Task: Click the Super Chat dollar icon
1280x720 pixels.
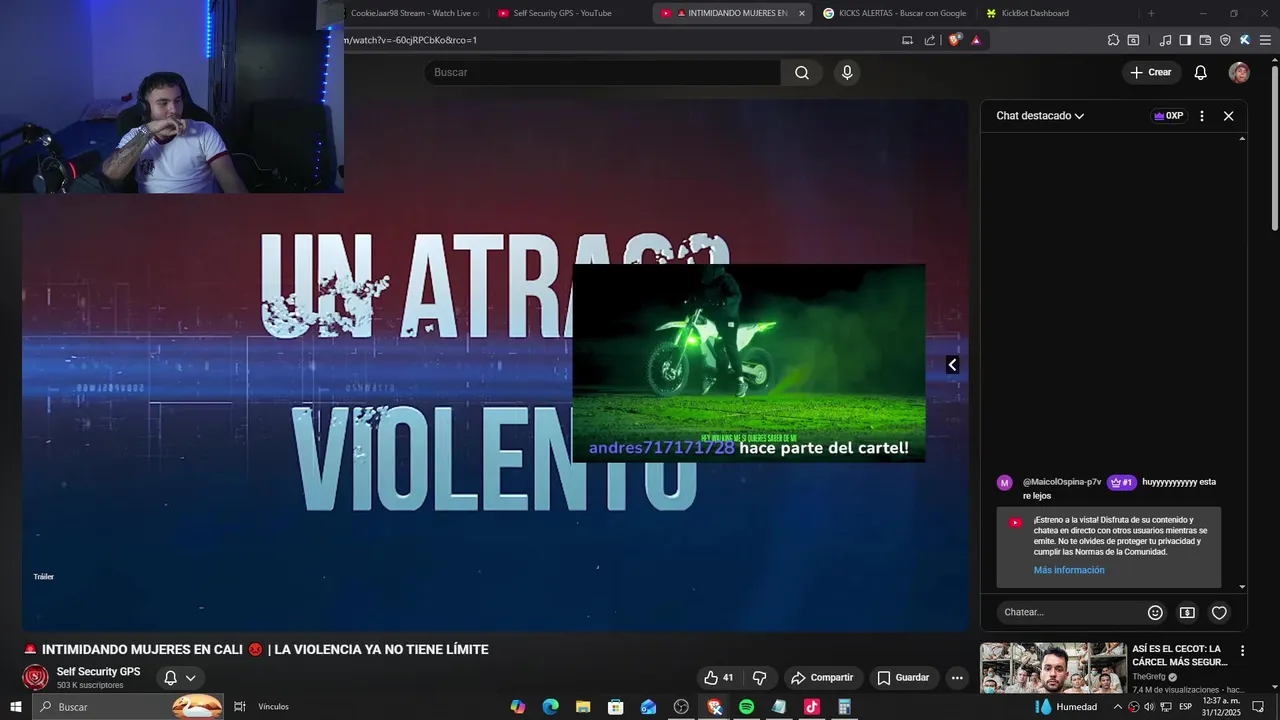Action: pyautogui.click(x=1187, y=612)
